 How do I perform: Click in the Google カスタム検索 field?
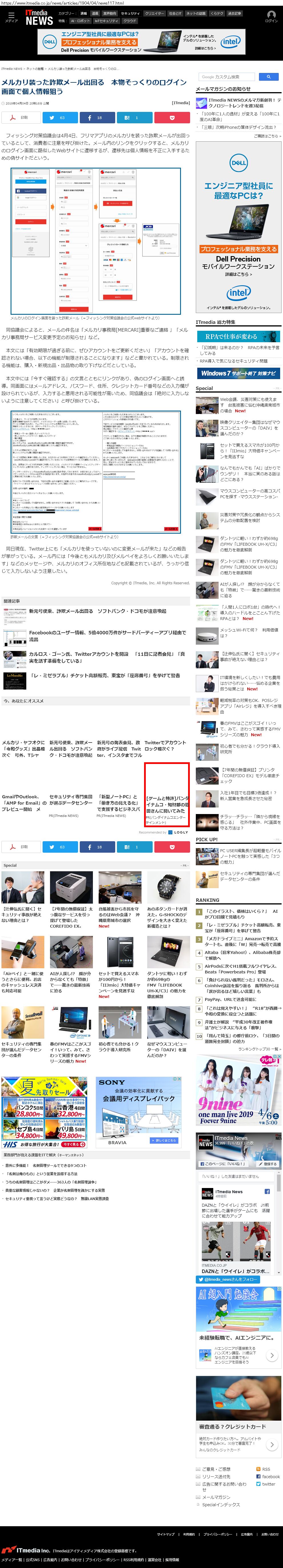pos(228,77)
